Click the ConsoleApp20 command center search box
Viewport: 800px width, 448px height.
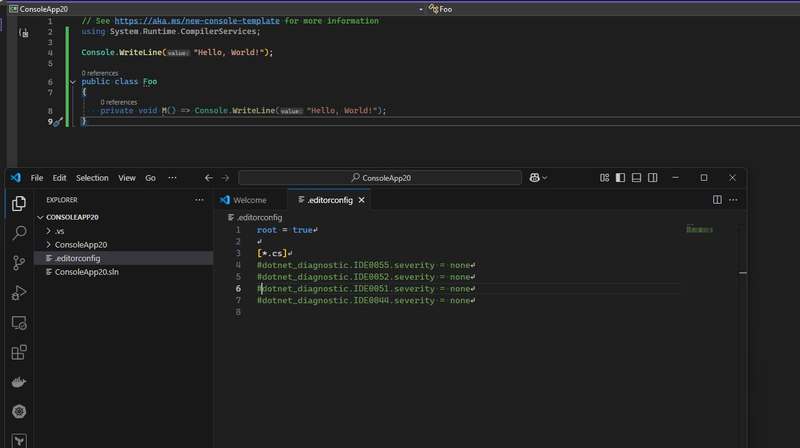tap(380, 178)
